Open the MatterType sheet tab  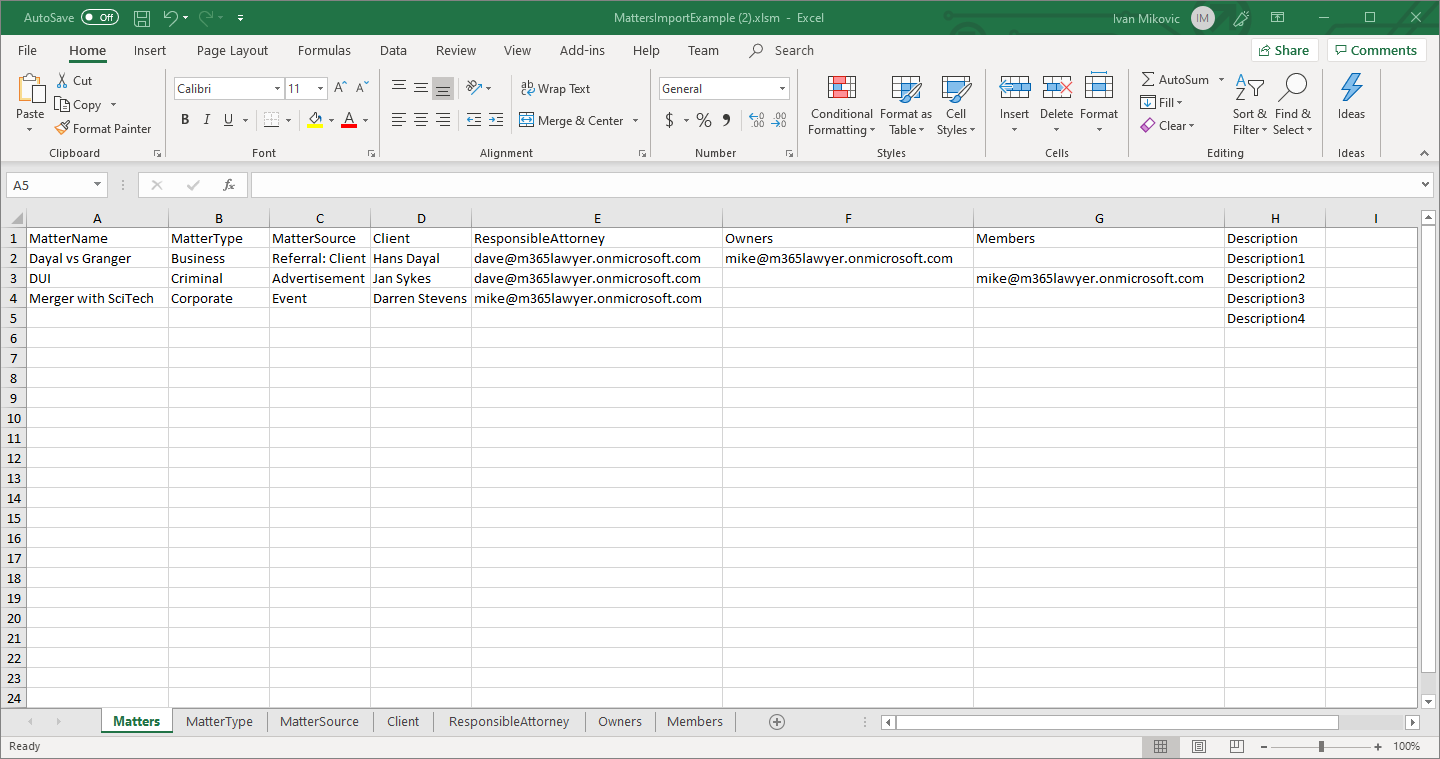219,722
